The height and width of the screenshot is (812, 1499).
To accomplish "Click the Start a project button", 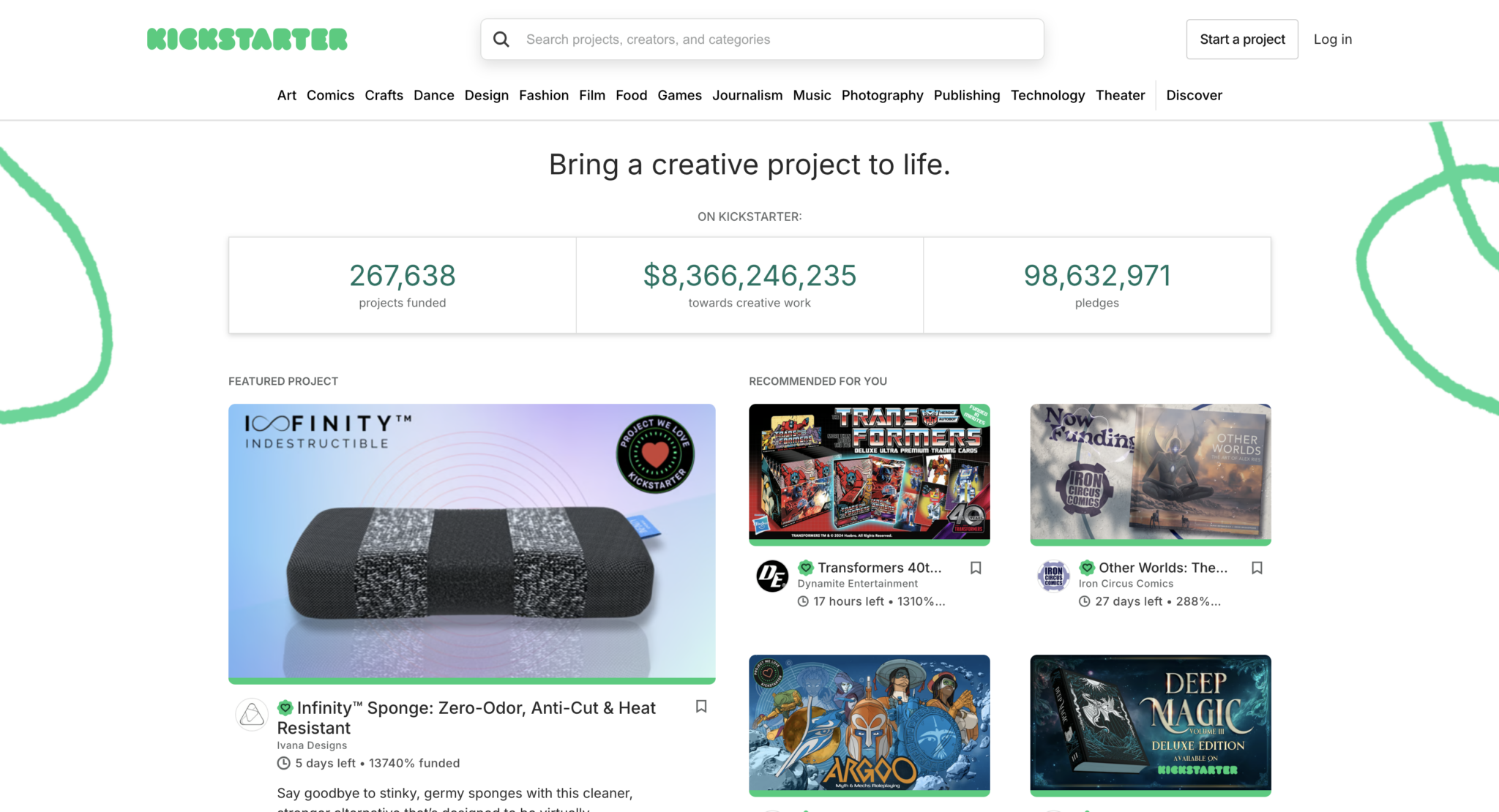I will coord(1241,39).
